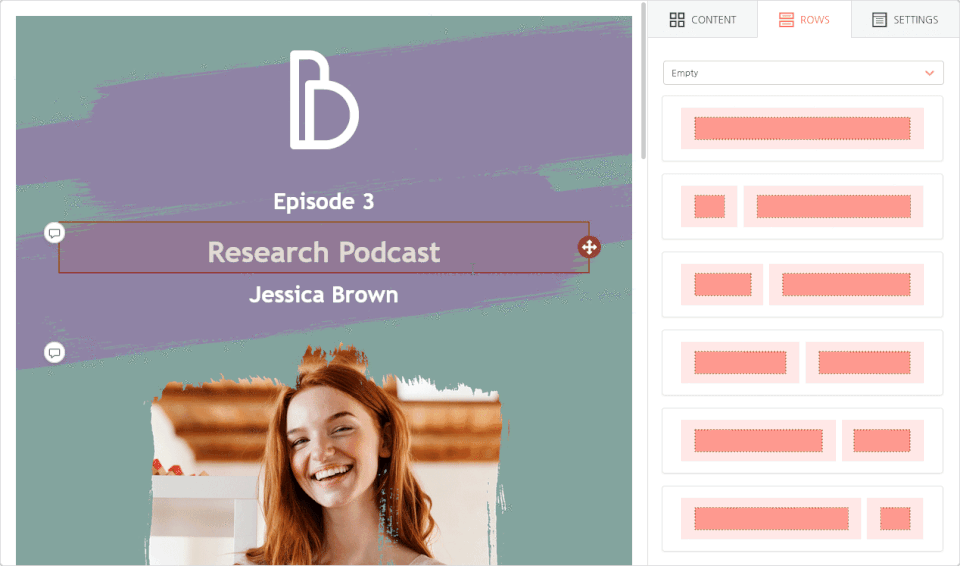
Task: Expand the Empty rows dropdown
Action: pyautogui.click(x=802, y=73)
